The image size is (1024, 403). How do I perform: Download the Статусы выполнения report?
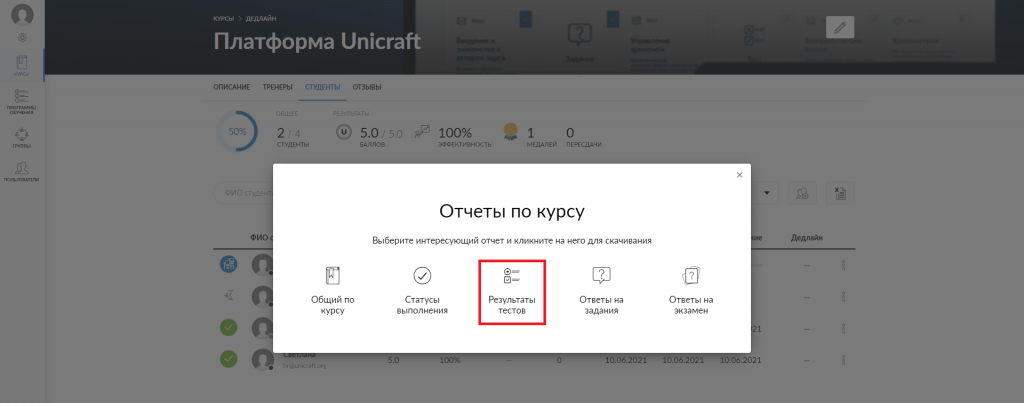coord(423,292)
